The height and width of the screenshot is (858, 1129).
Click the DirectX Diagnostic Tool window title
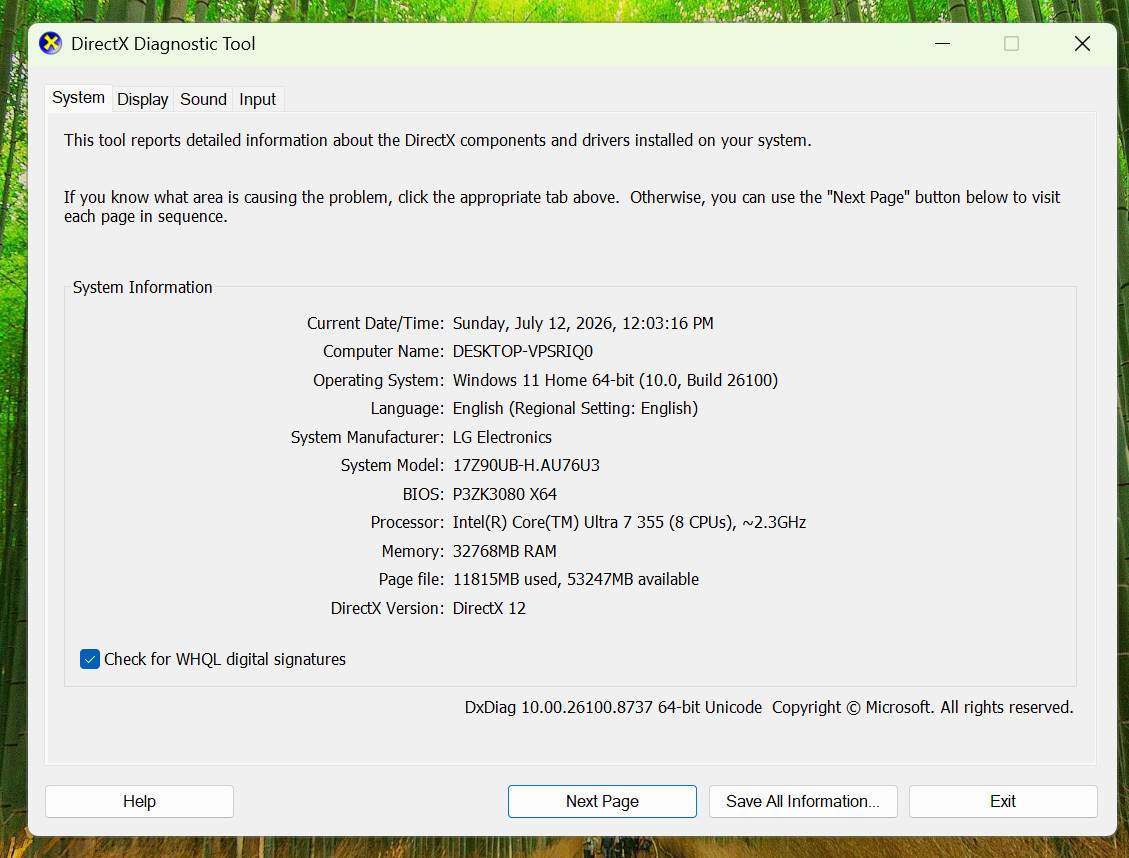tap(163, 44)
